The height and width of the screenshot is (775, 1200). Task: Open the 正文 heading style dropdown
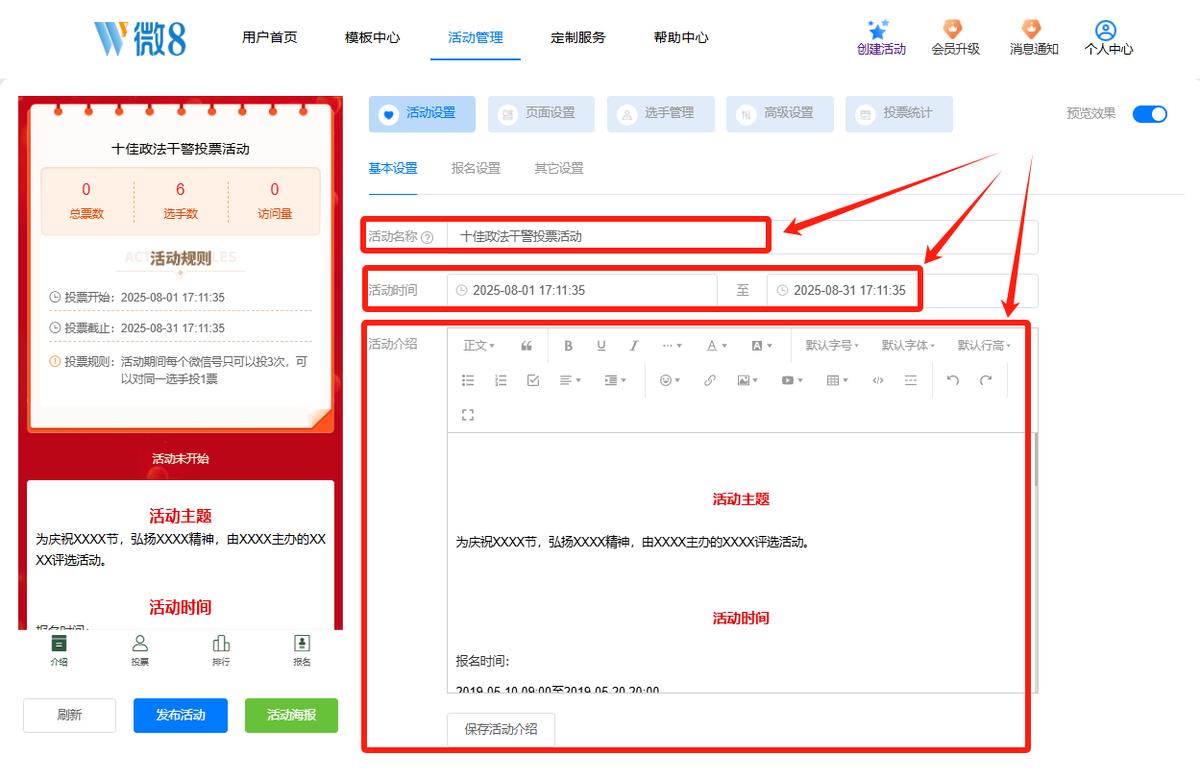tap(479, 346)
